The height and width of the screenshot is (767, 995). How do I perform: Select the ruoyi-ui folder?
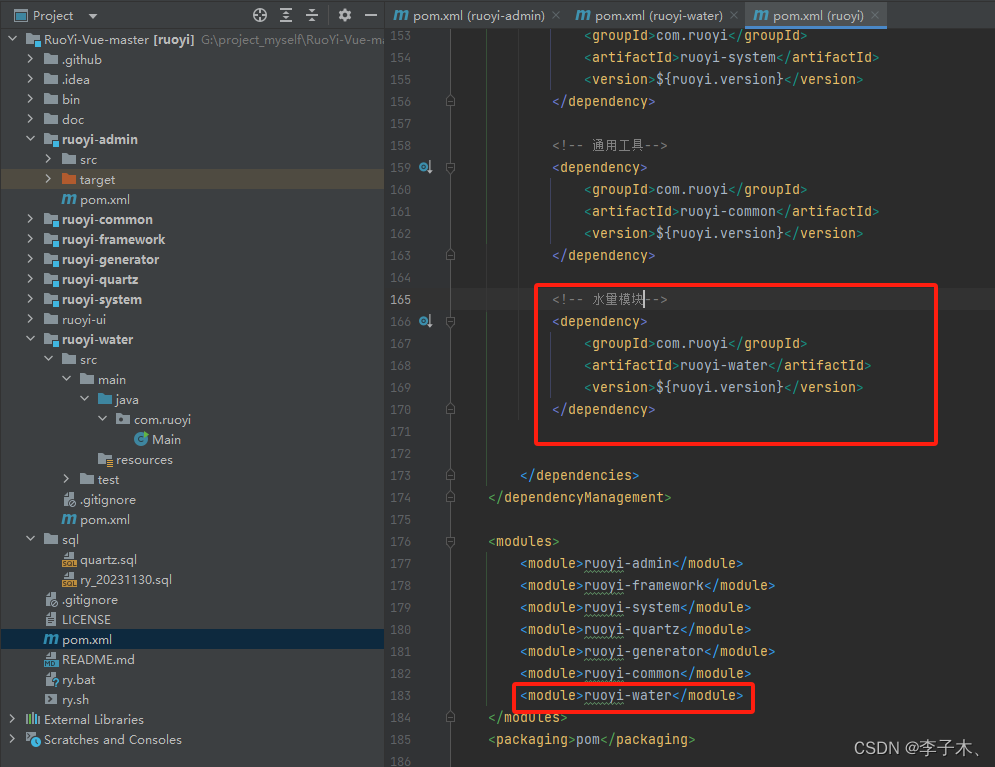pyautogui.click(x=84, y=319)
